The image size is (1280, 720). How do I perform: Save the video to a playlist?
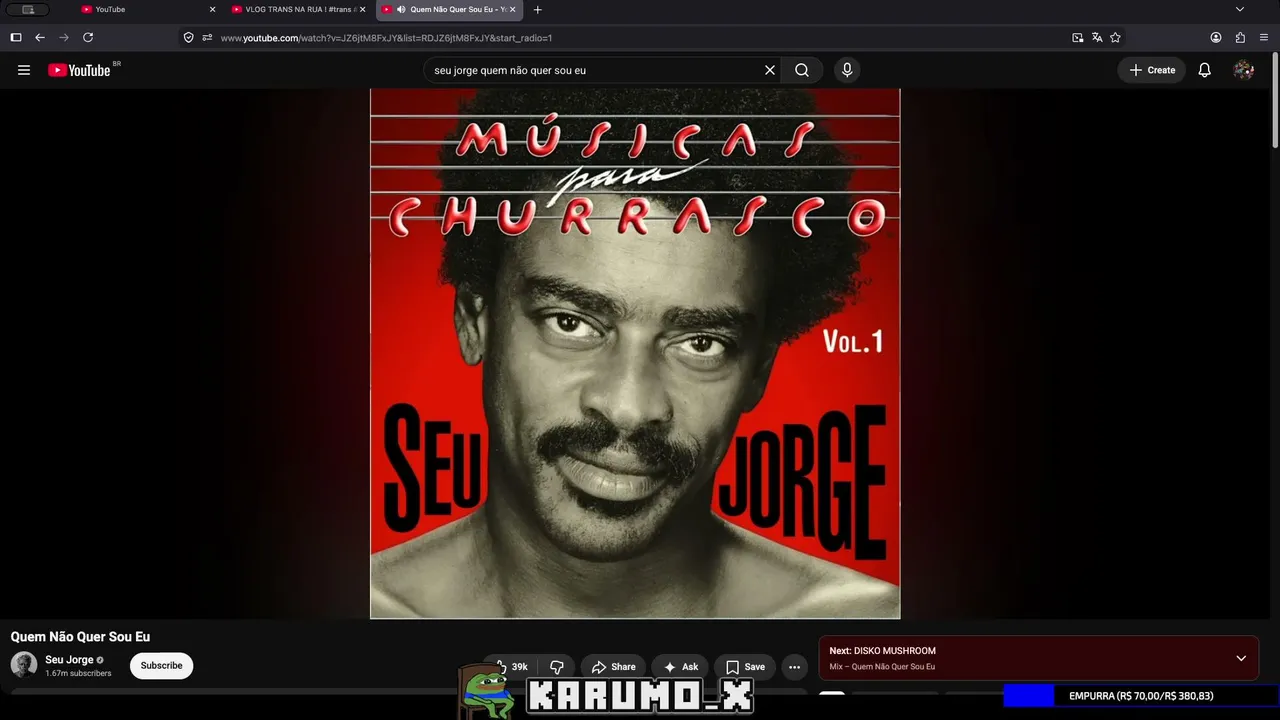pyautogui.click(x=745, y=667)
